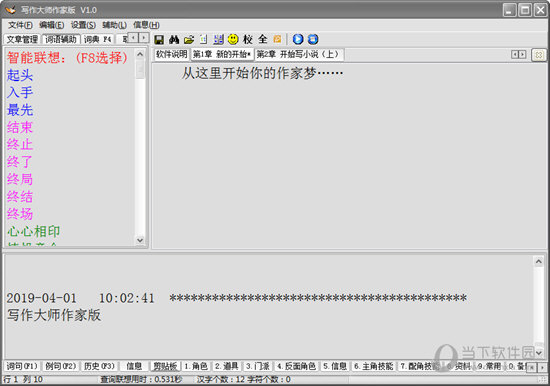Image resolution: width=550 pixels, height=386 pixels.
Task: Switch to the 词语辅助 tab
Action: [61, 39]
